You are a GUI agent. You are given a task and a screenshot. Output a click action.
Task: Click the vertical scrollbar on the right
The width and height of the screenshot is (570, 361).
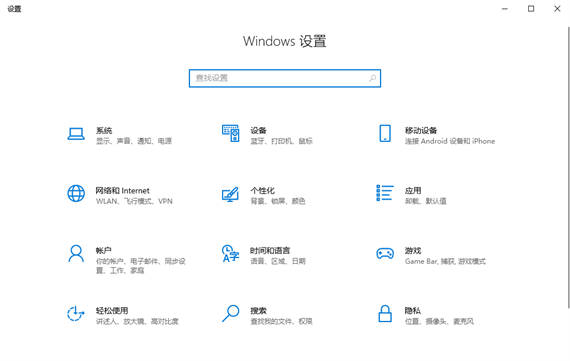tap(569, 167)
